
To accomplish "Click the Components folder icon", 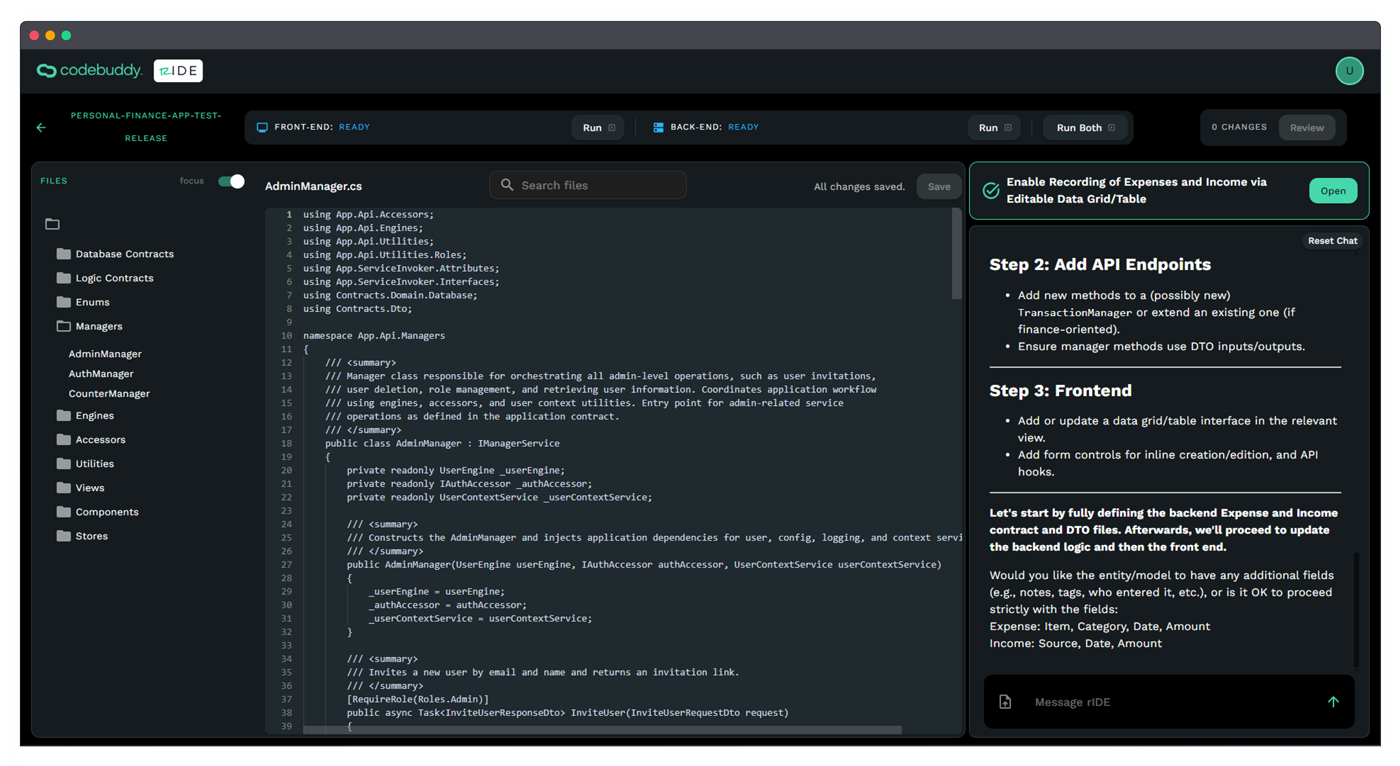I will pos(64,511).
